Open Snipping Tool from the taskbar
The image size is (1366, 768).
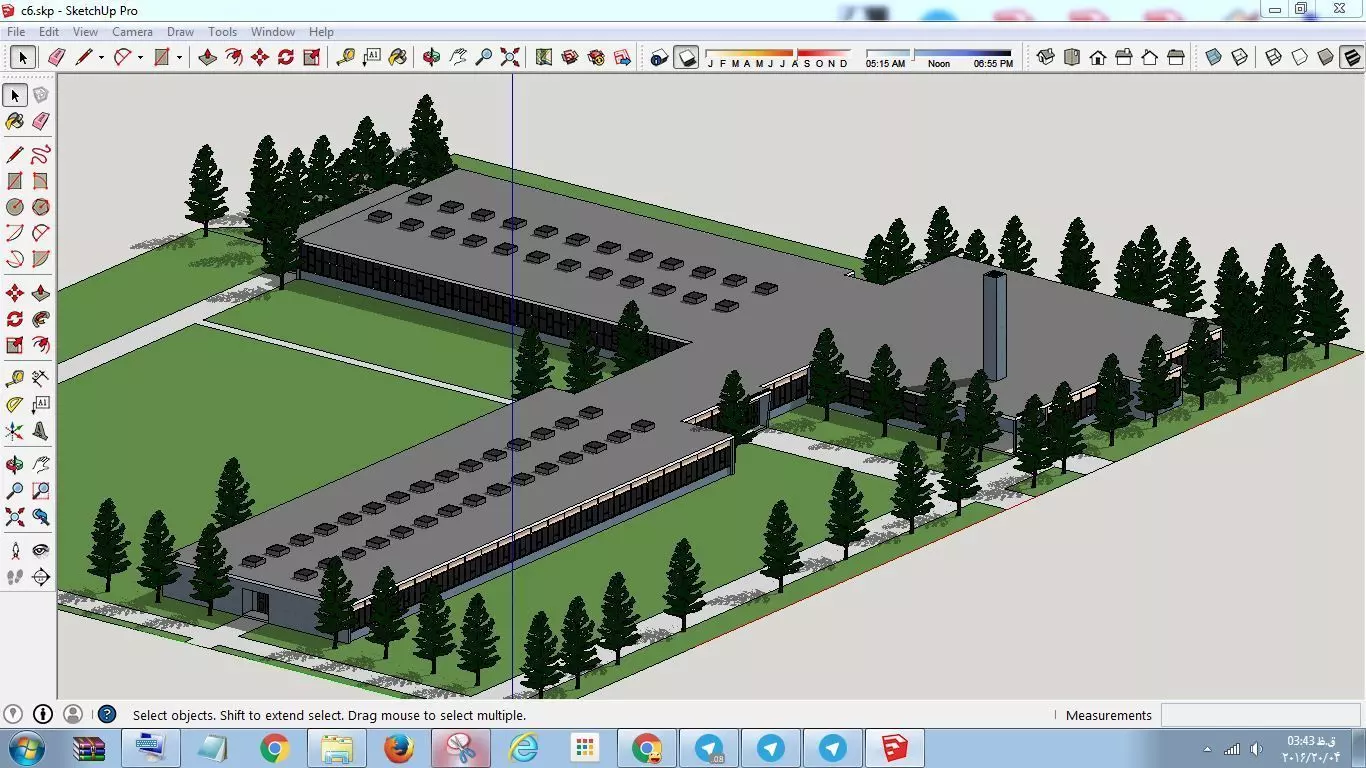(x=461, y=748)
